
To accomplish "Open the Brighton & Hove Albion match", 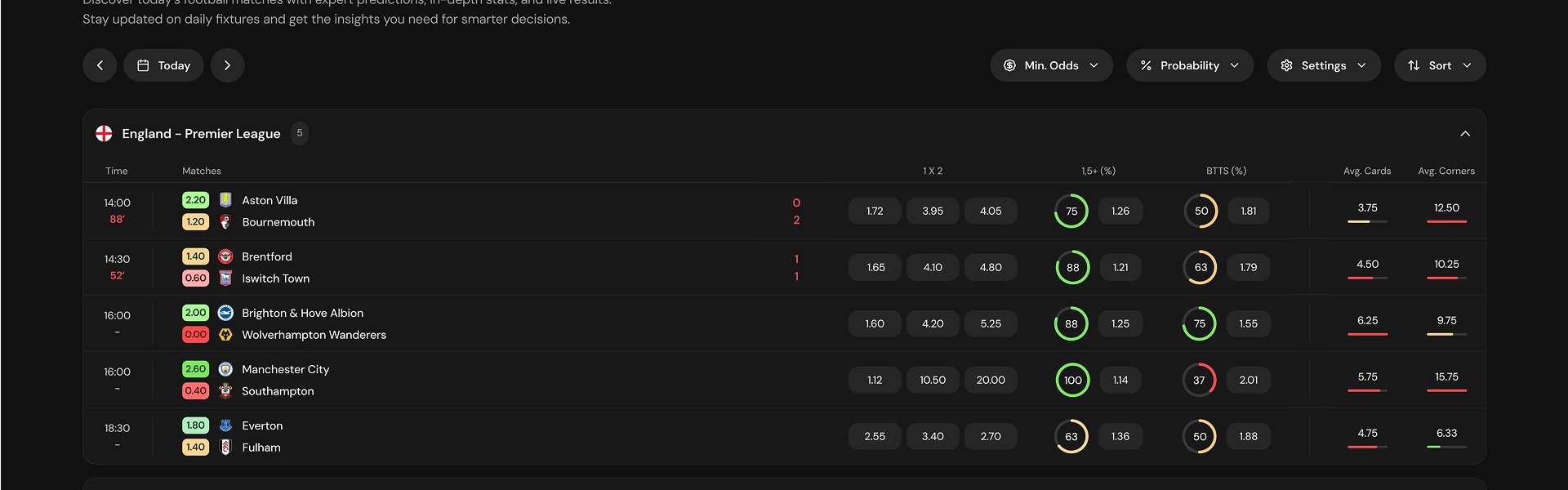I will (x=302, y=313).
